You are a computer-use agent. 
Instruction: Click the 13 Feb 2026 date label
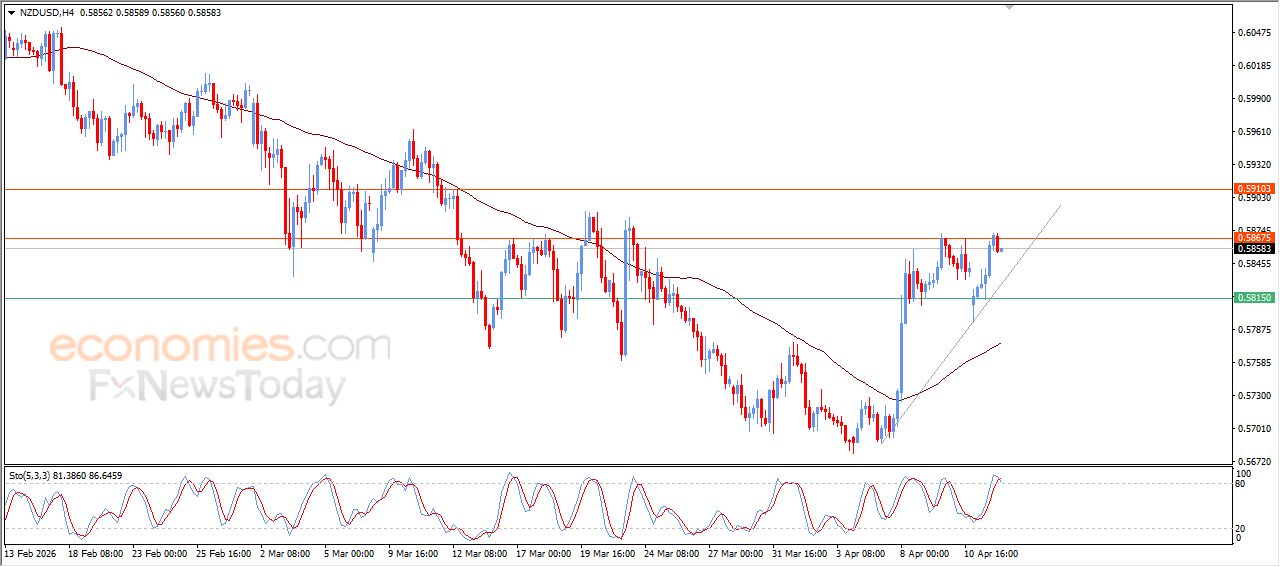pyautogui.click(x=30, y=552)
